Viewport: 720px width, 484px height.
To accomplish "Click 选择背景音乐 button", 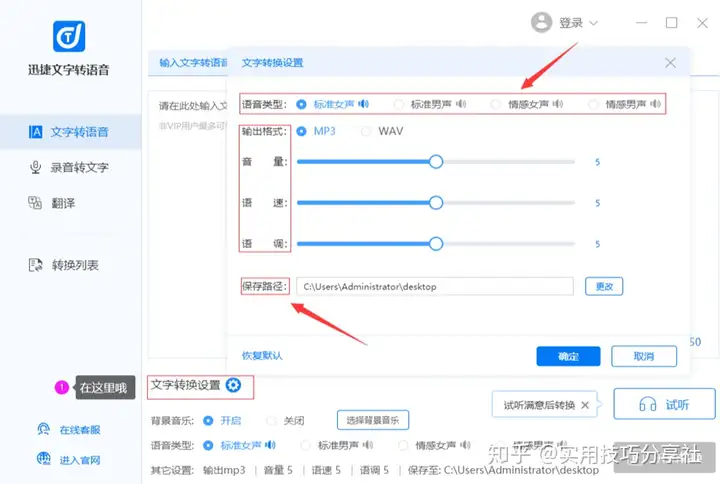I will point(373,420).
